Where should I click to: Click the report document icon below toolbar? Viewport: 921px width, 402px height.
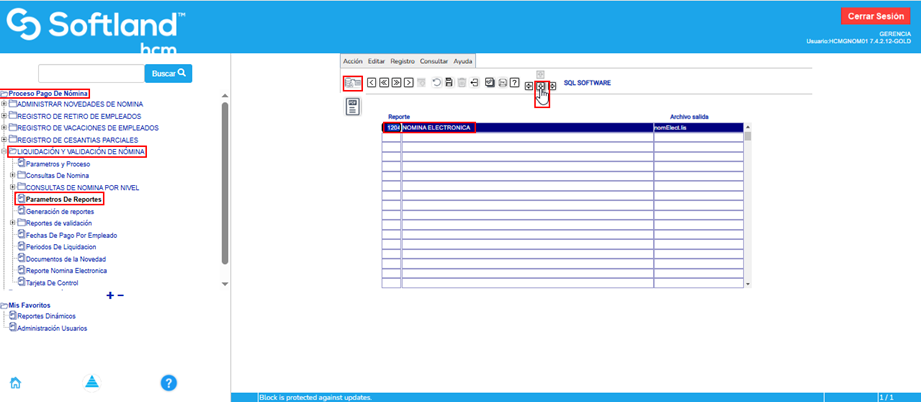coord(352,106)
